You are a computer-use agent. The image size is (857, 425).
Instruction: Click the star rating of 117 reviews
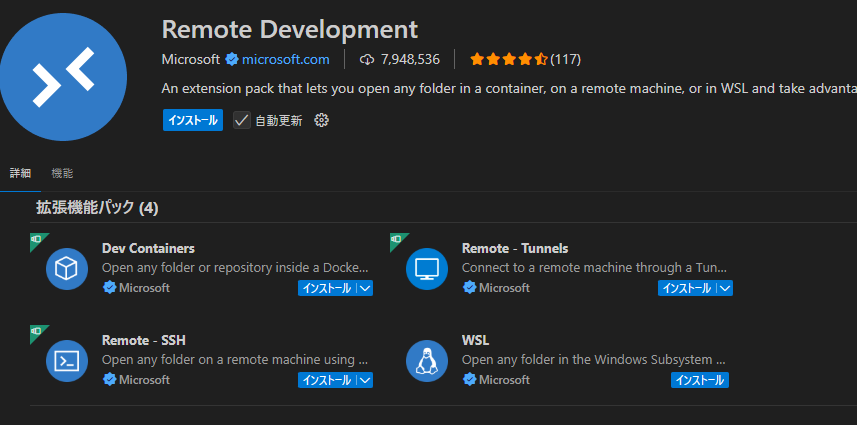[x=508, y=59]
